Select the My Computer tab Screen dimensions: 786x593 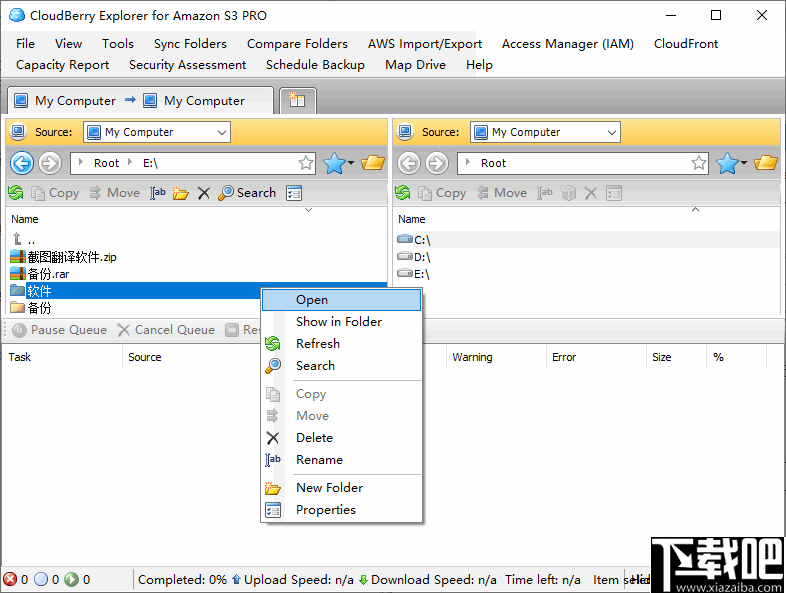(140, 101)
